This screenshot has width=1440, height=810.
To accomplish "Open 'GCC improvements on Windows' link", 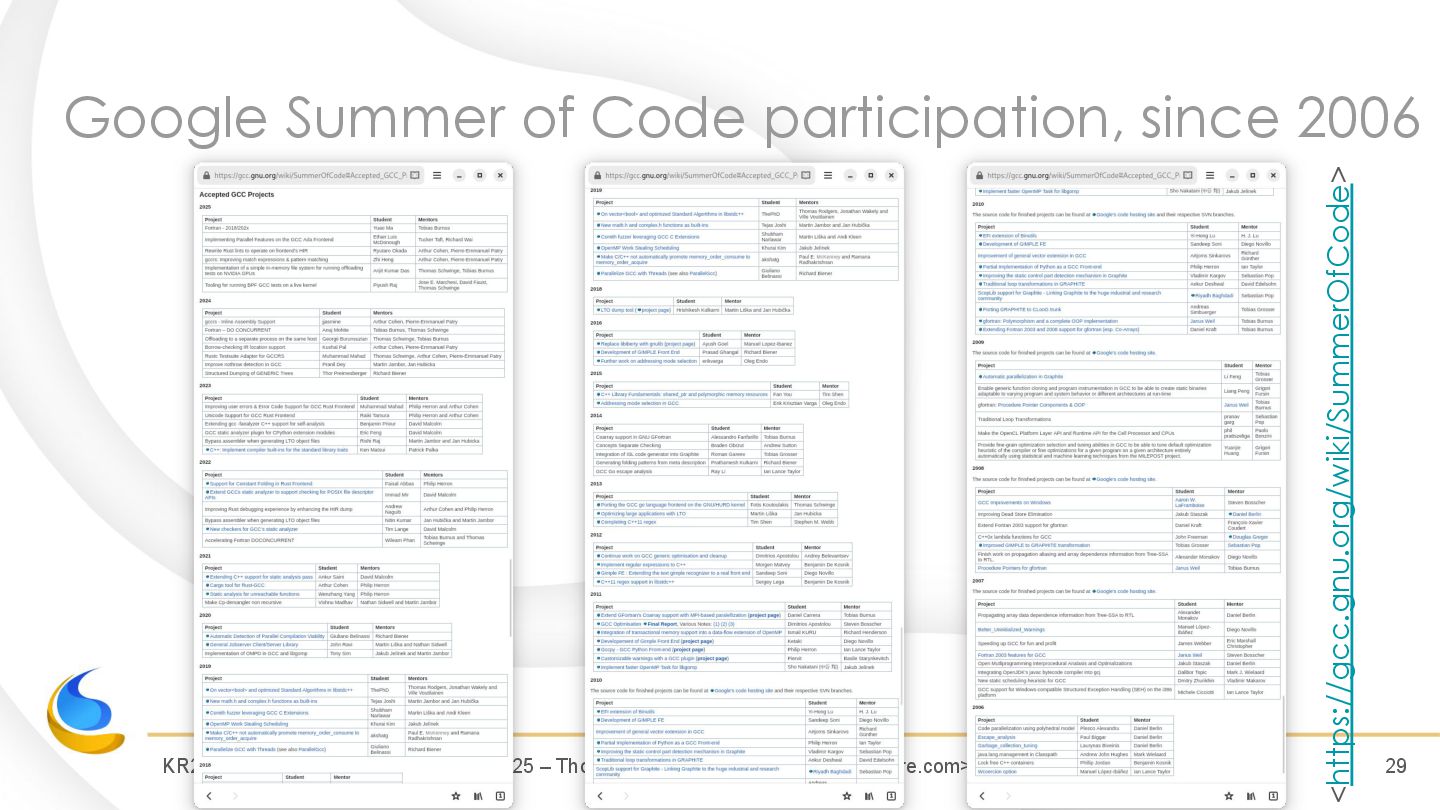I will tap(1014, 502).
